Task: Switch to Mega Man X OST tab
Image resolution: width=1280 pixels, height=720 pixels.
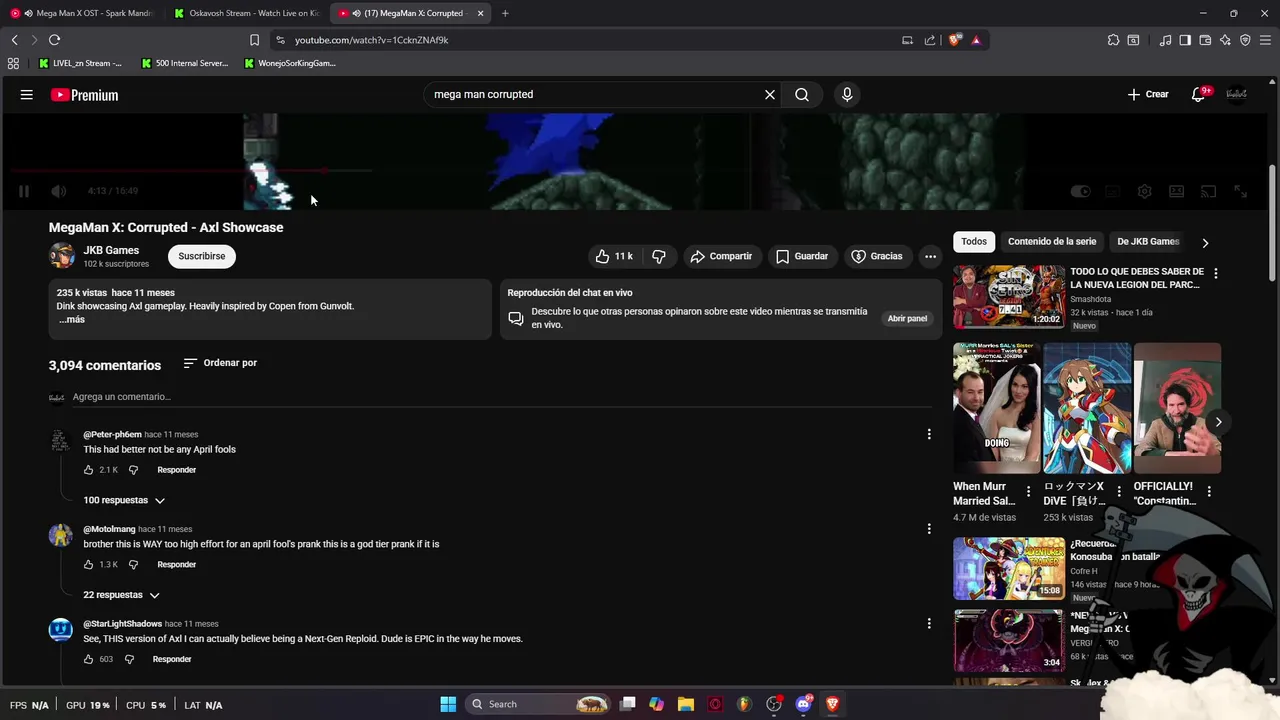Action: point(82,13)
